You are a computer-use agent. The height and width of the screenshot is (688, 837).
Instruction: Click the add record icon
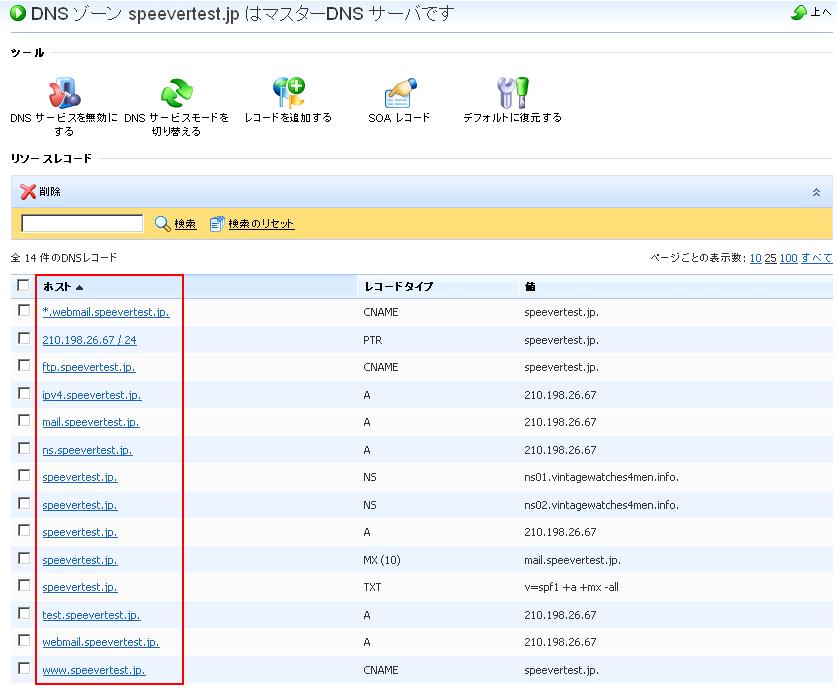(288, 93)
